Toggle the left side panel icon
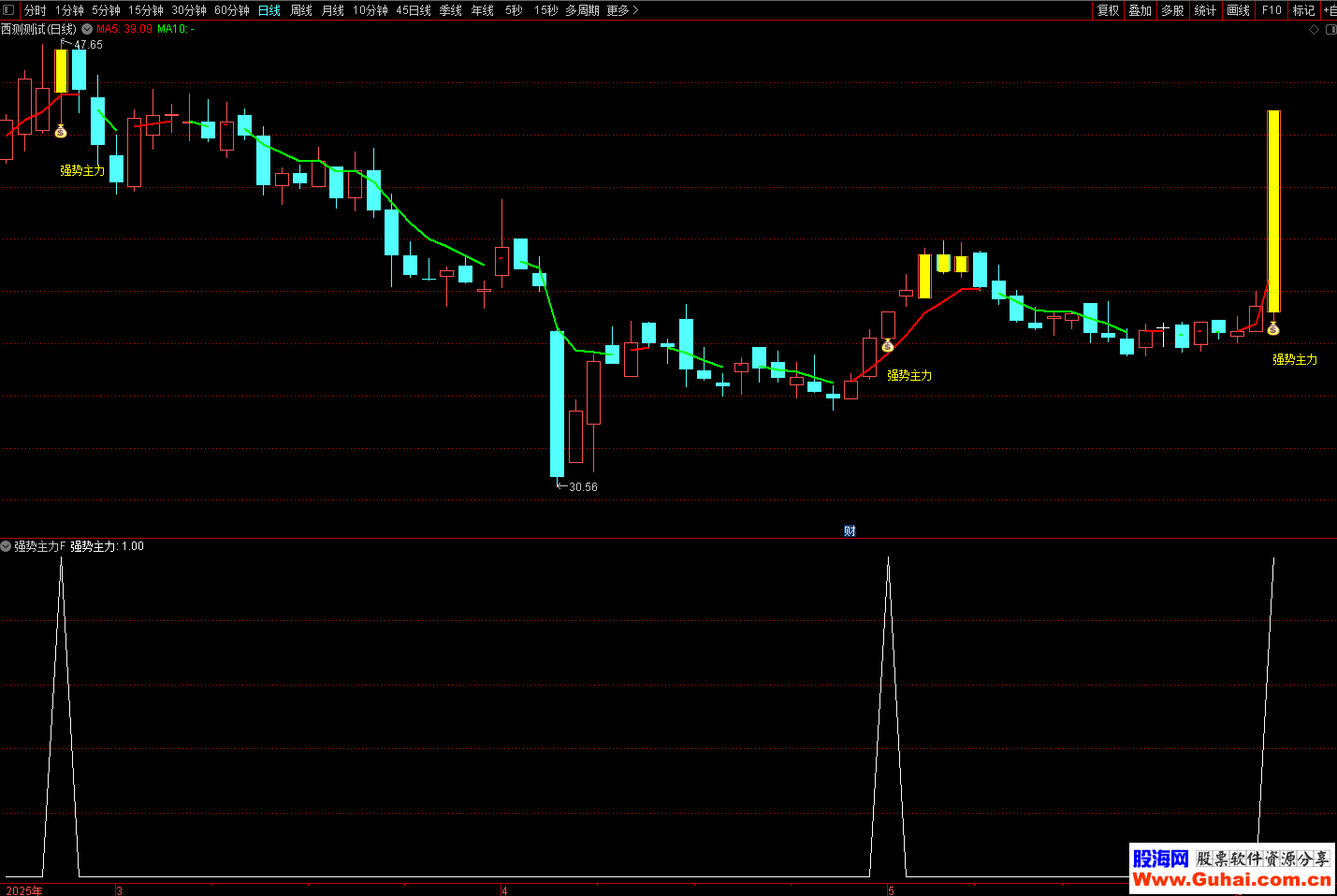1337x896 pixels. tap(8, 10)
